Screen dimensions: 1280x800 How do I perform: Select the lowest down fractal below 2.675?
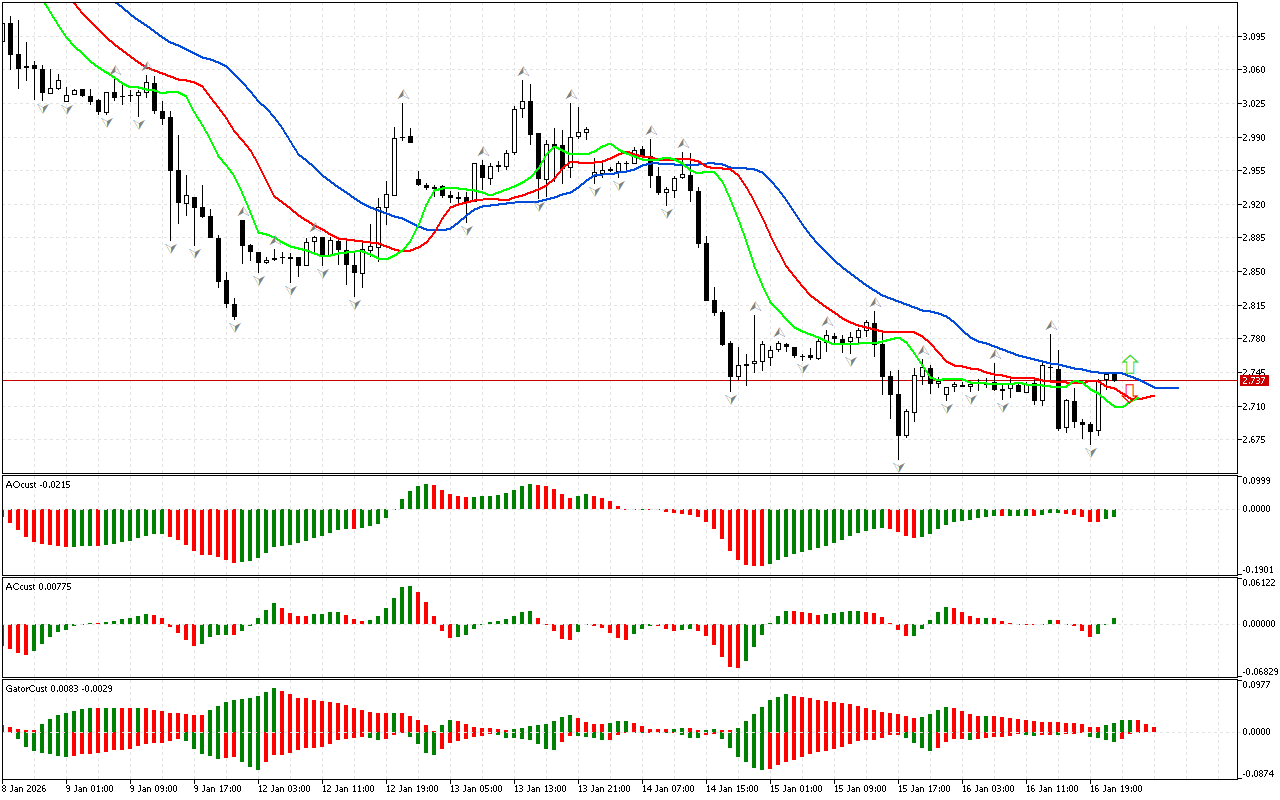pyautogui.click(x=899, y=467)
